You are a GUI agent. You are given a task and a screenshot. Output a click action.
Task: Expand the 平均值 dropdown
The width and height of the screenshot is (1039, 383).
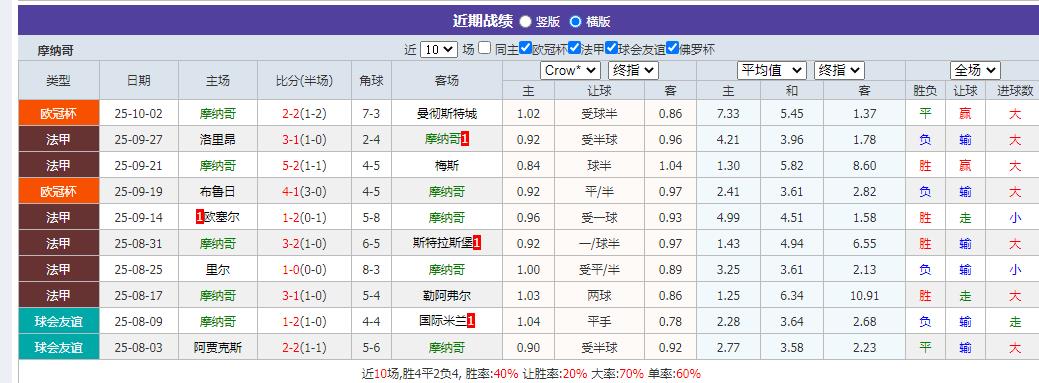[x=772, y=70]
